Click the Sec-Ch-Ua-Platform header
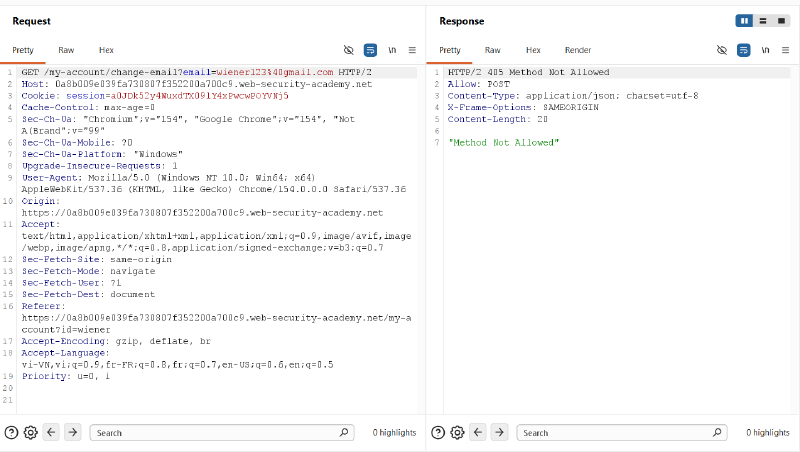Image resolution: width=800 pixels, height=452 pixels. (102, 154)
